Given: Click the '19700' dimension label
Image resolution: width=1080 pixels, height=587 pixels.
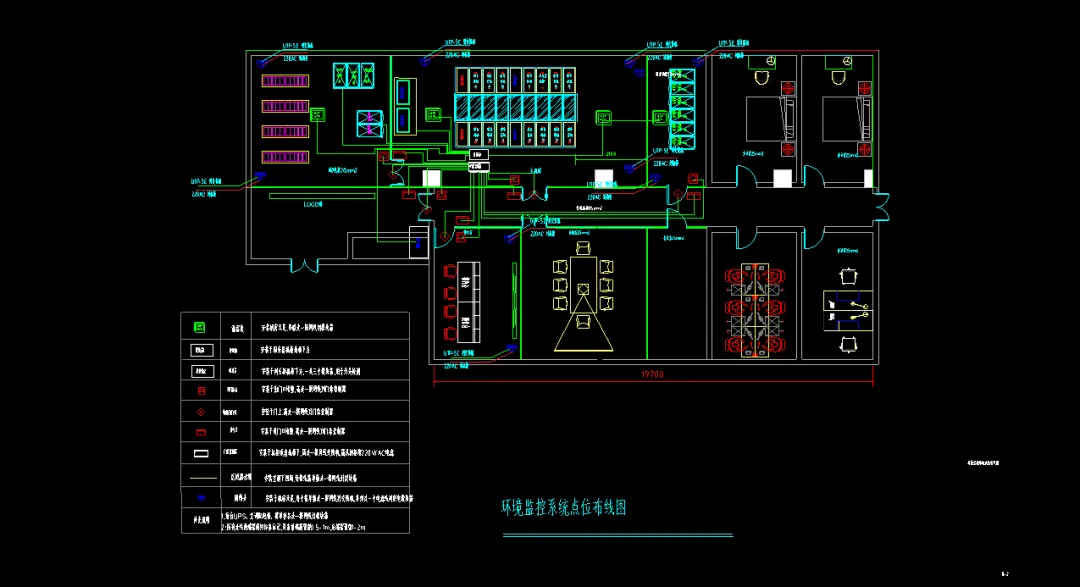Looking at the screenshot, I should pyautogui.click(x=652, y=374).
